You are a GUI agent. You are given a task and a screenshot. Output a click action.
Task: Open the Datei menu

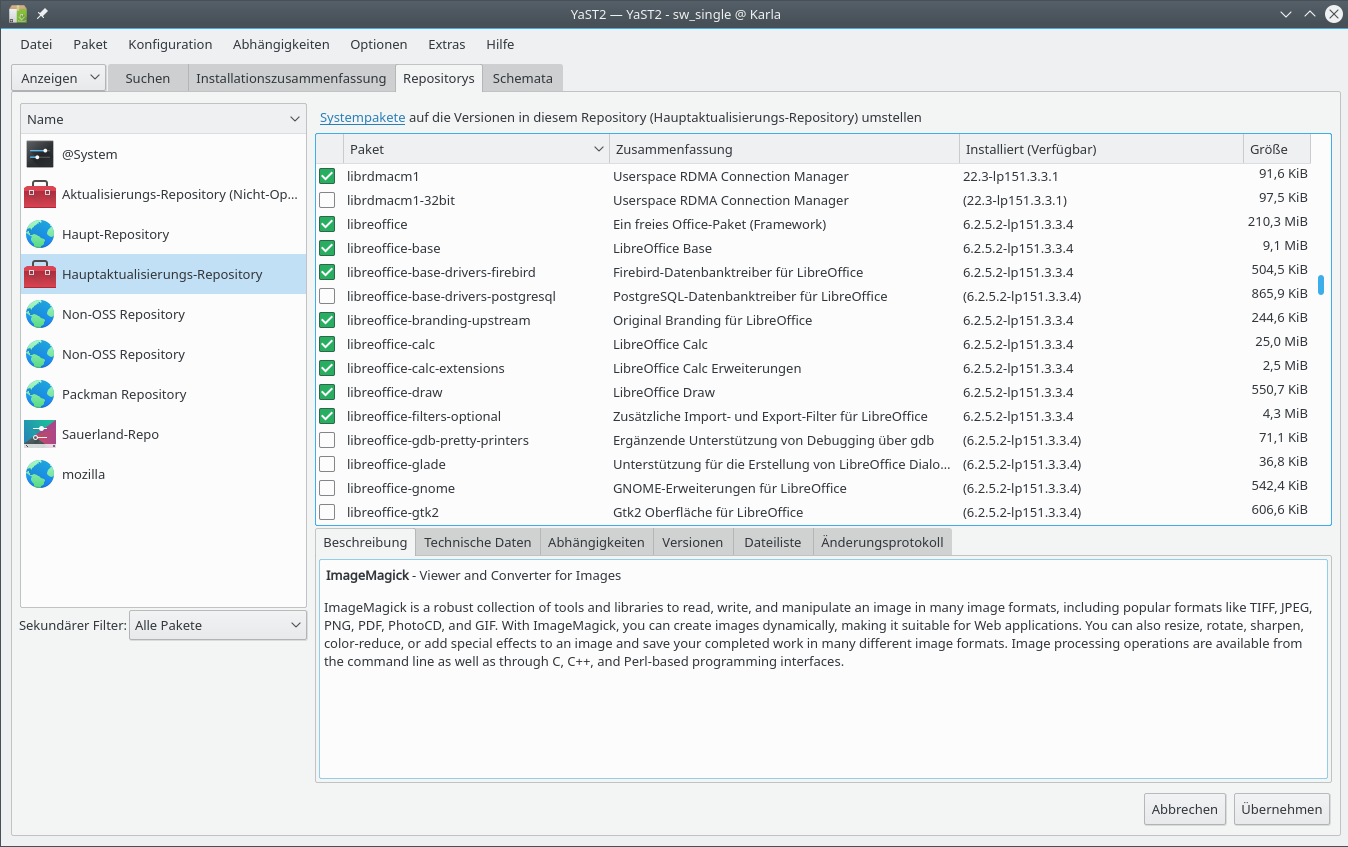[x=36, y=44]
